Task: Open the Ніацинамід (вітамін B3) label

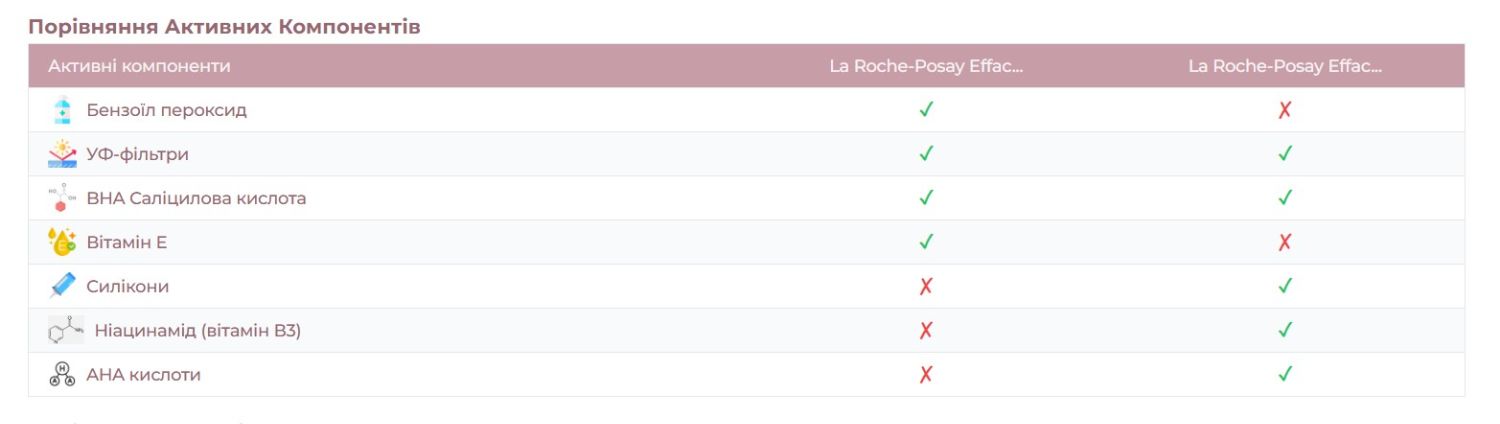Action: pyautogui.click(x=197, y=330)
